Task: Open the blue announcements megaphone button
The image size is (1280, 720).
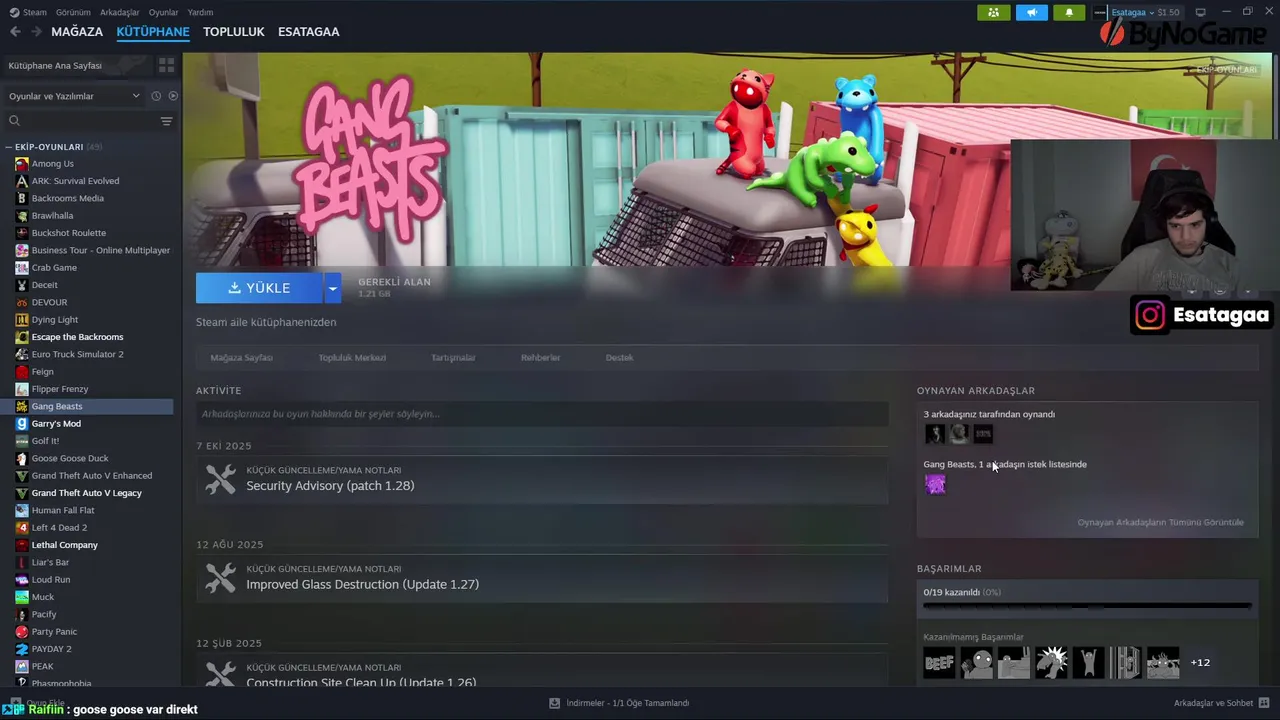Action: pos(1031,12)
